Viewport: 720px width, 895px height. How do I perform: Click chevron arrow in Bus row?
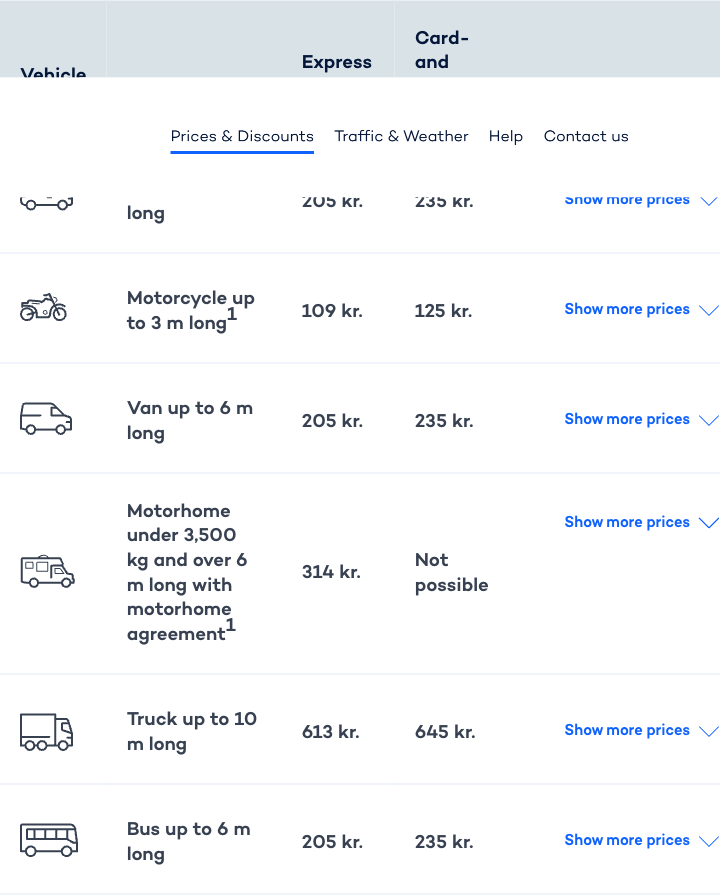pyautogui.click(x=709, y=841)
